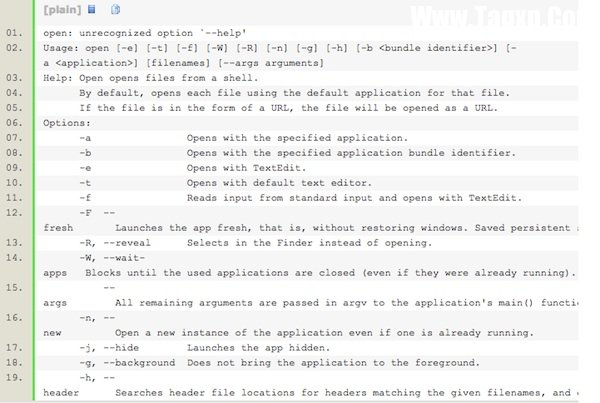
Task: Click "All remaining arguments are passed in argv" line
Action: tap(346, 303)
